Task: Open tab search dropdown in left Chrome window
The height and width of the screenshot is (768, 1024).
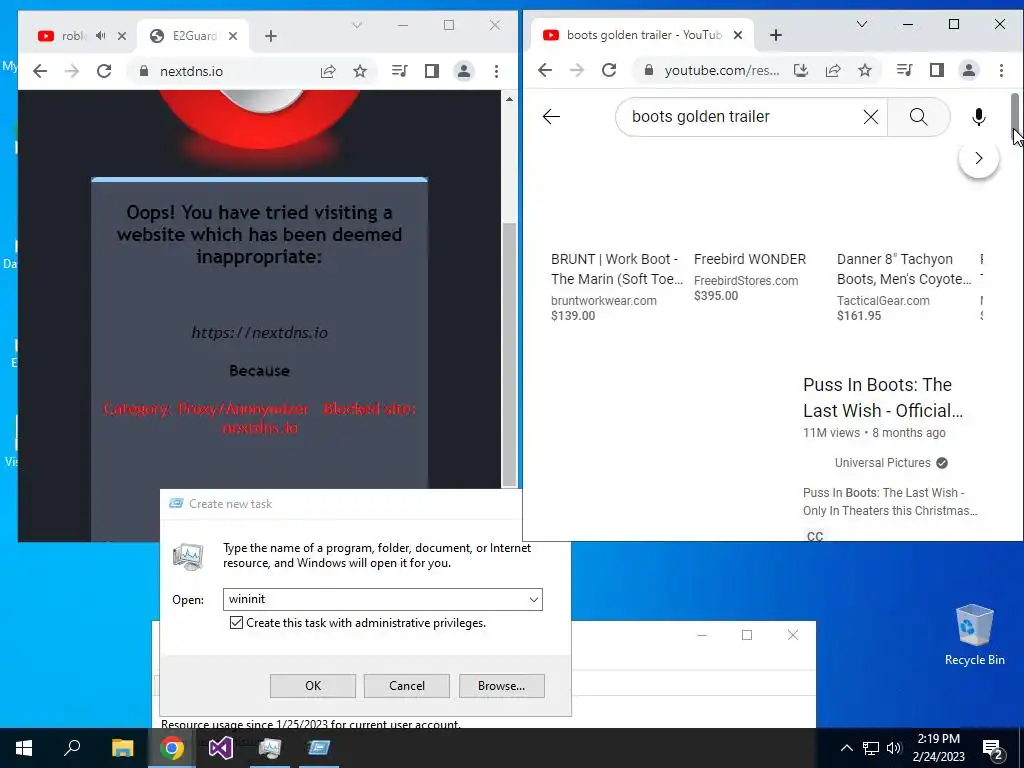Action: (x=357, y=25)
